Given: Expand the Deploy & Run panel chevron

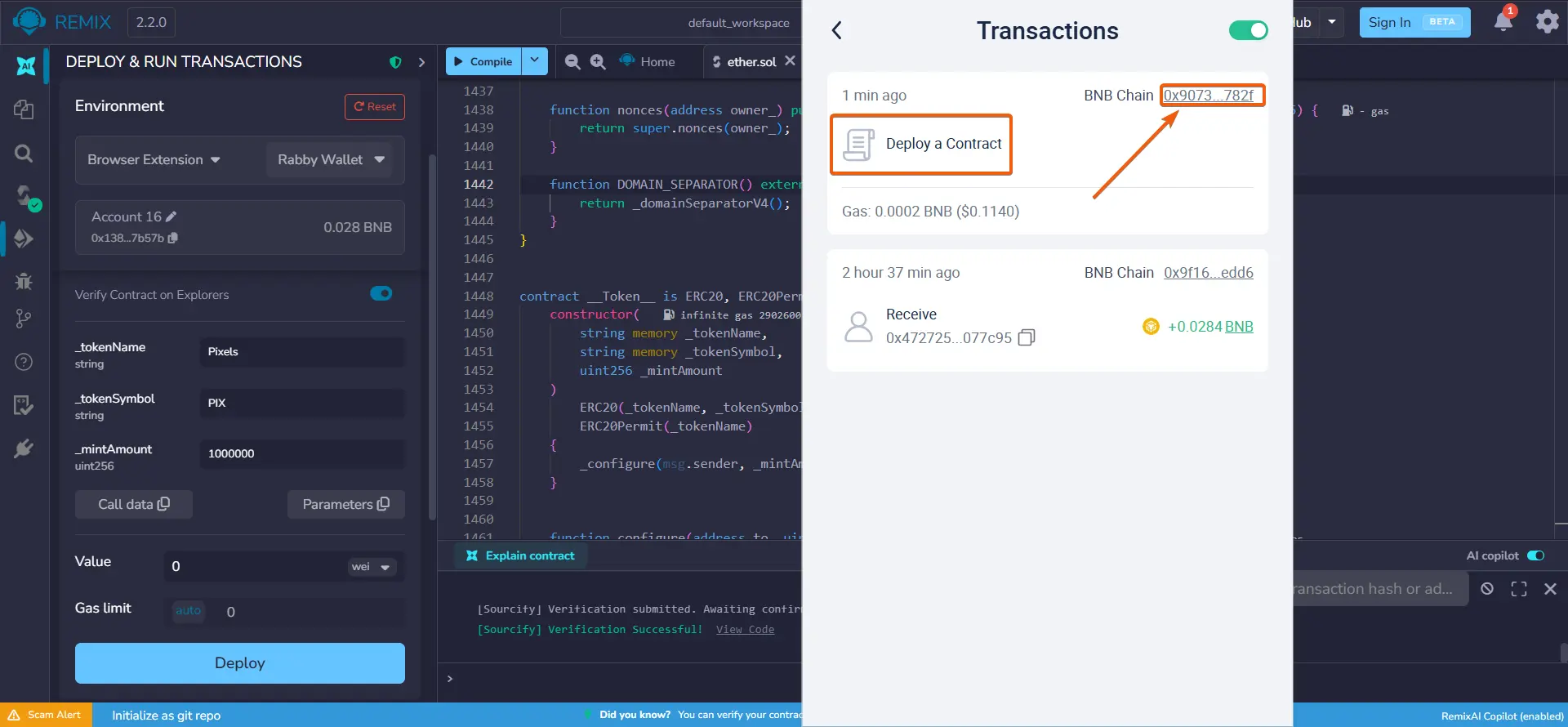Looking at the screenshot, I should [421, 62].
